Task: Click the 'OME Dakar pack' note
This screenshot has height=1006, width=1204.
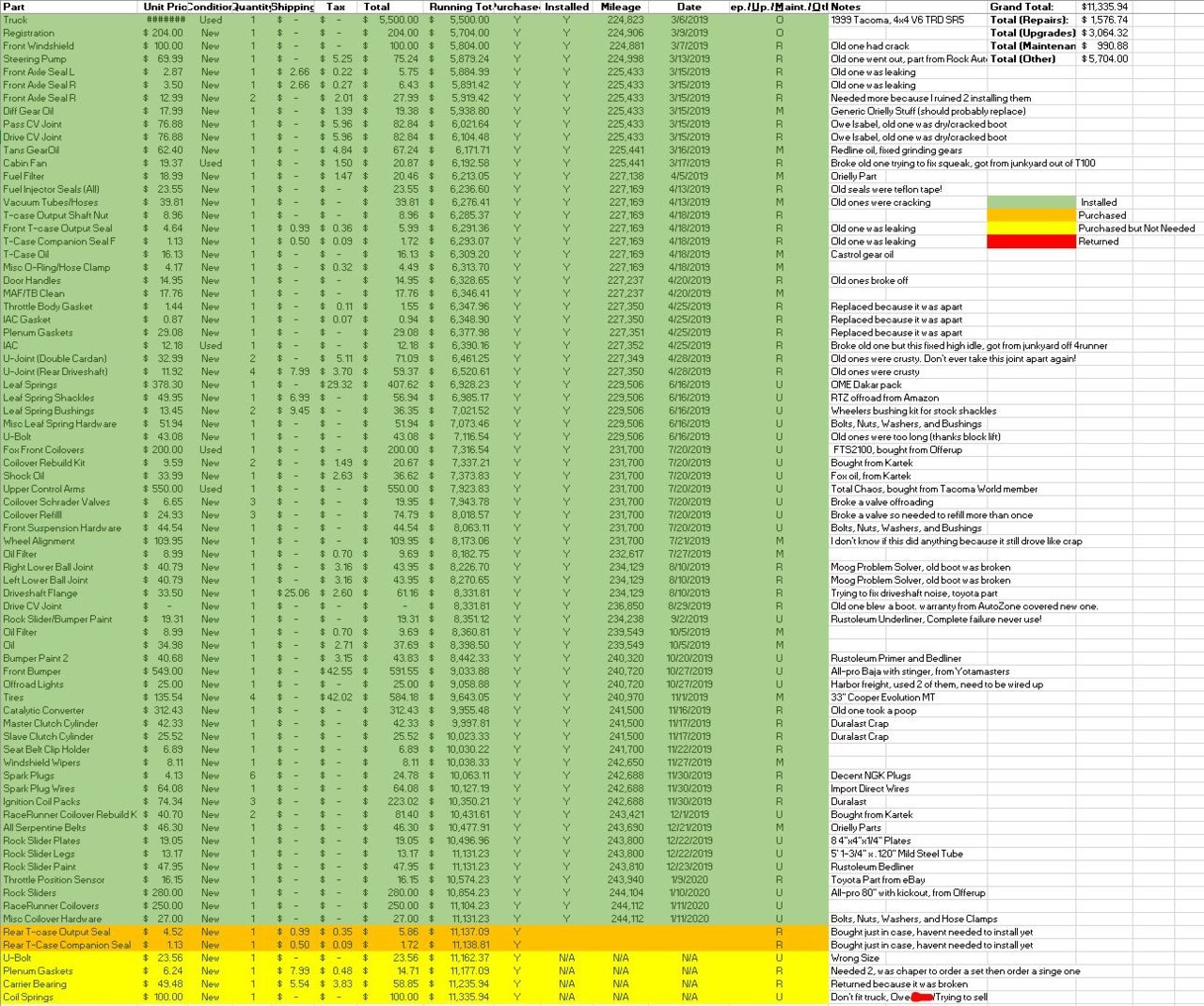Action: pos(866,385)
